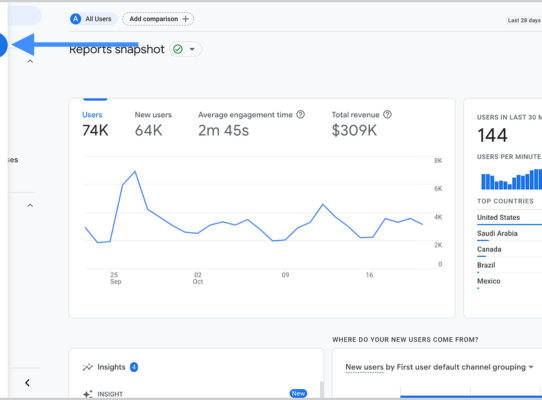This screenshot has width=542, height=400.
Task: Click the Insights trend icon
Action: click(x=88, y=367)
